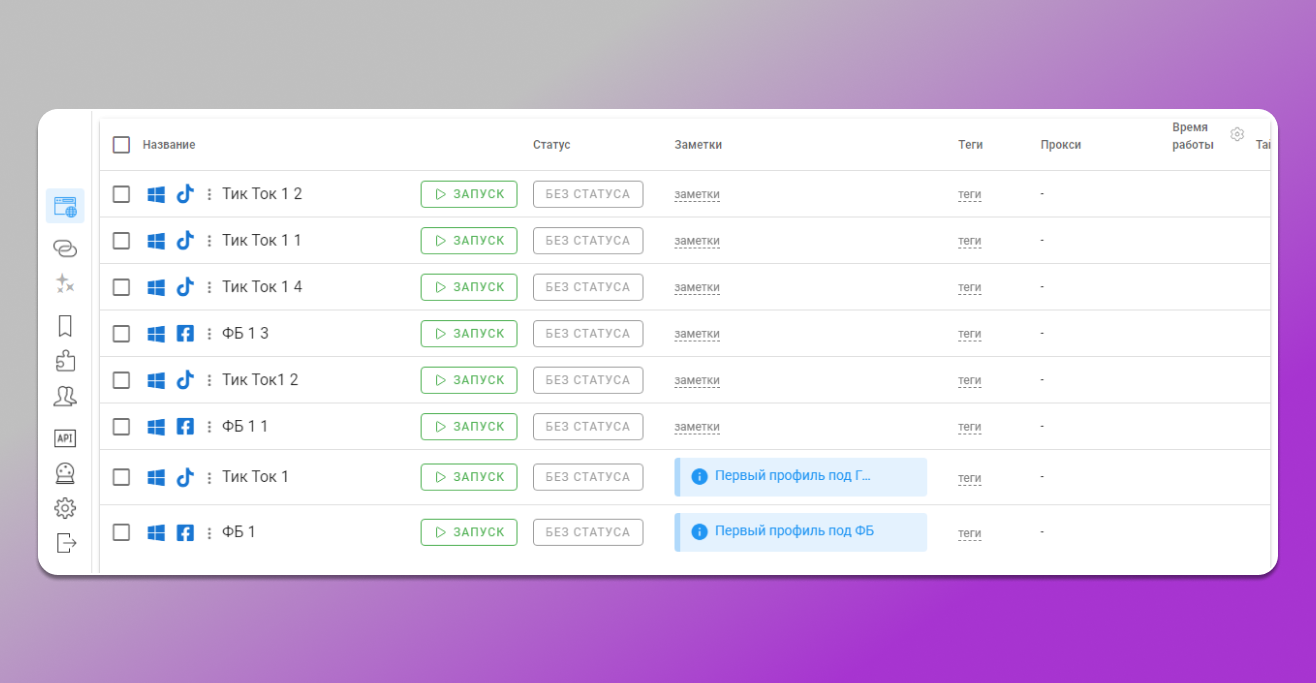Open the three-dot menu for ФБ 1 1
Image resolution: width=1316 pixels, height=683 pixels.
(209, 427)
